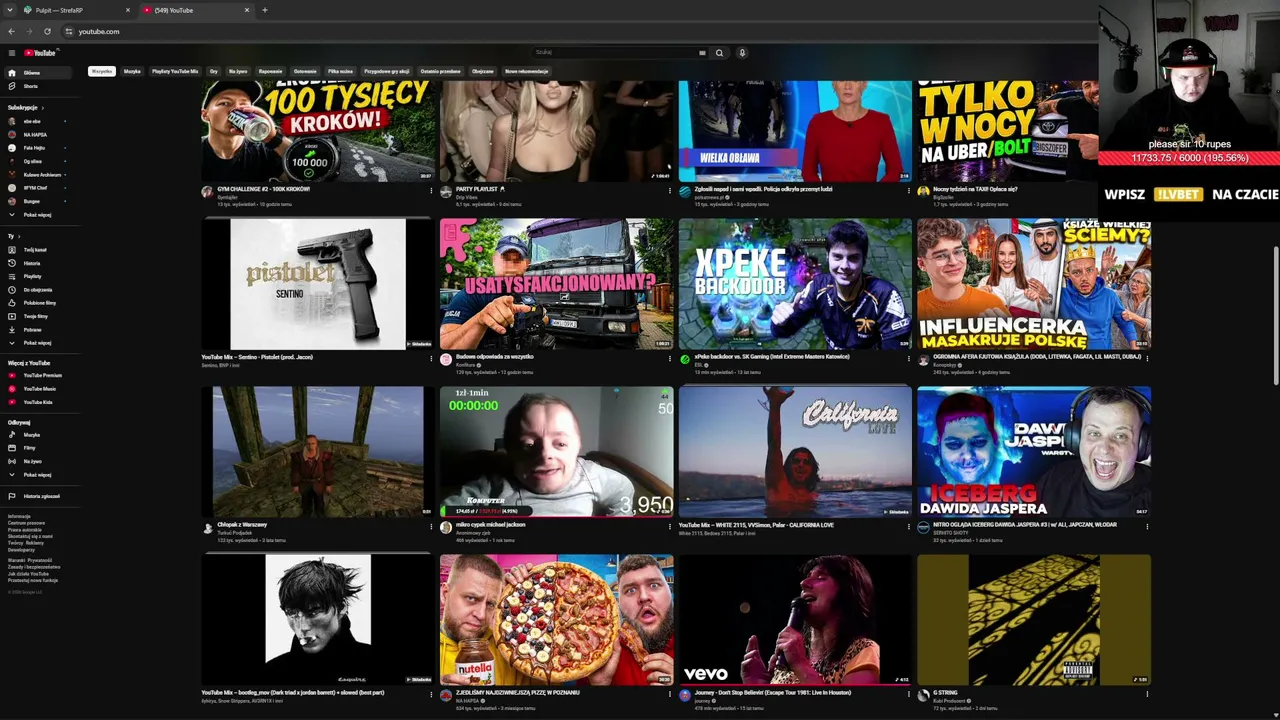The height and width of the screenshot is (720, 1280).
Task: Select Ostatnio przesłane filter chip
Action: pyautogui.click(x=440, y=72)
